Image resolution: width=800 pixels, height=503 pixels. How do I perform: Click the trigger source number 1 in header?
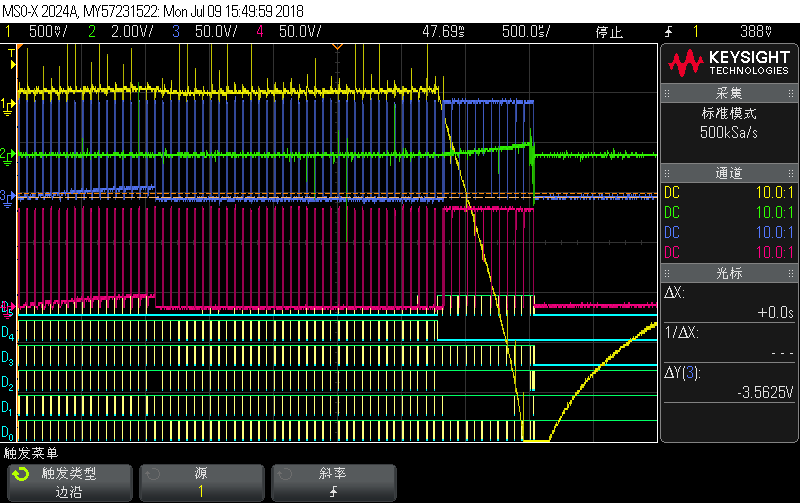(695, 32)
